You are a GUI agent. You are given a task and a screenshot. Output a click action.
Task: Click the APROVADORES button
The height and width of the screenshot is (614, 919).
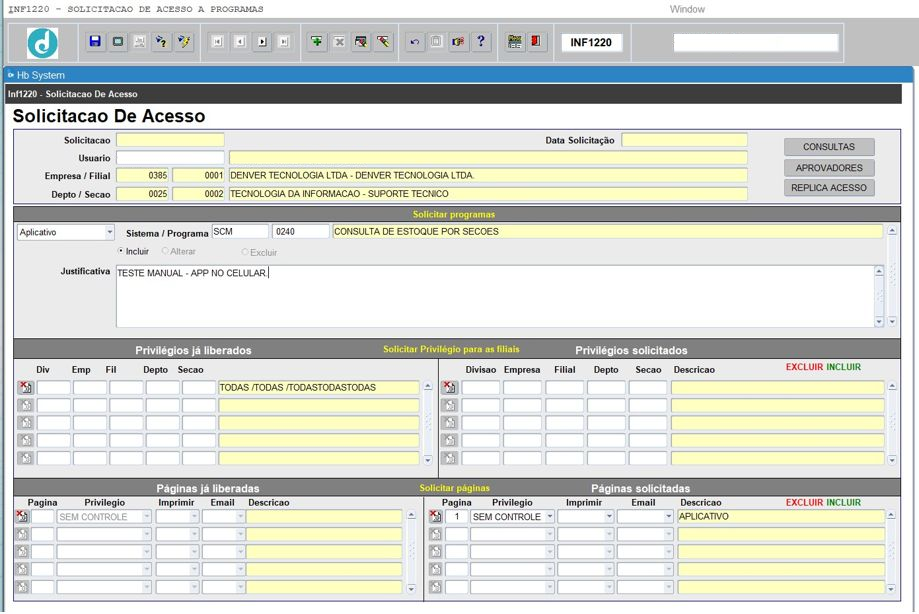click(829, 168)
